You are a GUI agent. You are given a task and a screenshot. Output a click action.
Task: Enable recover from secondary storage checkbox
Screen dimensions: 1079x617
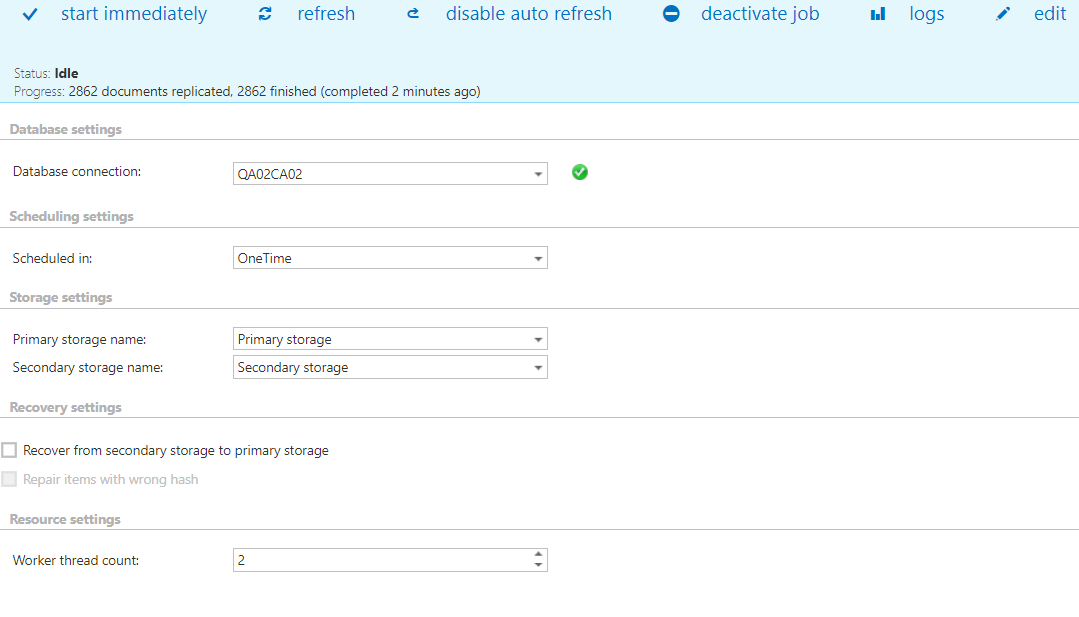(x=10, y=450)
